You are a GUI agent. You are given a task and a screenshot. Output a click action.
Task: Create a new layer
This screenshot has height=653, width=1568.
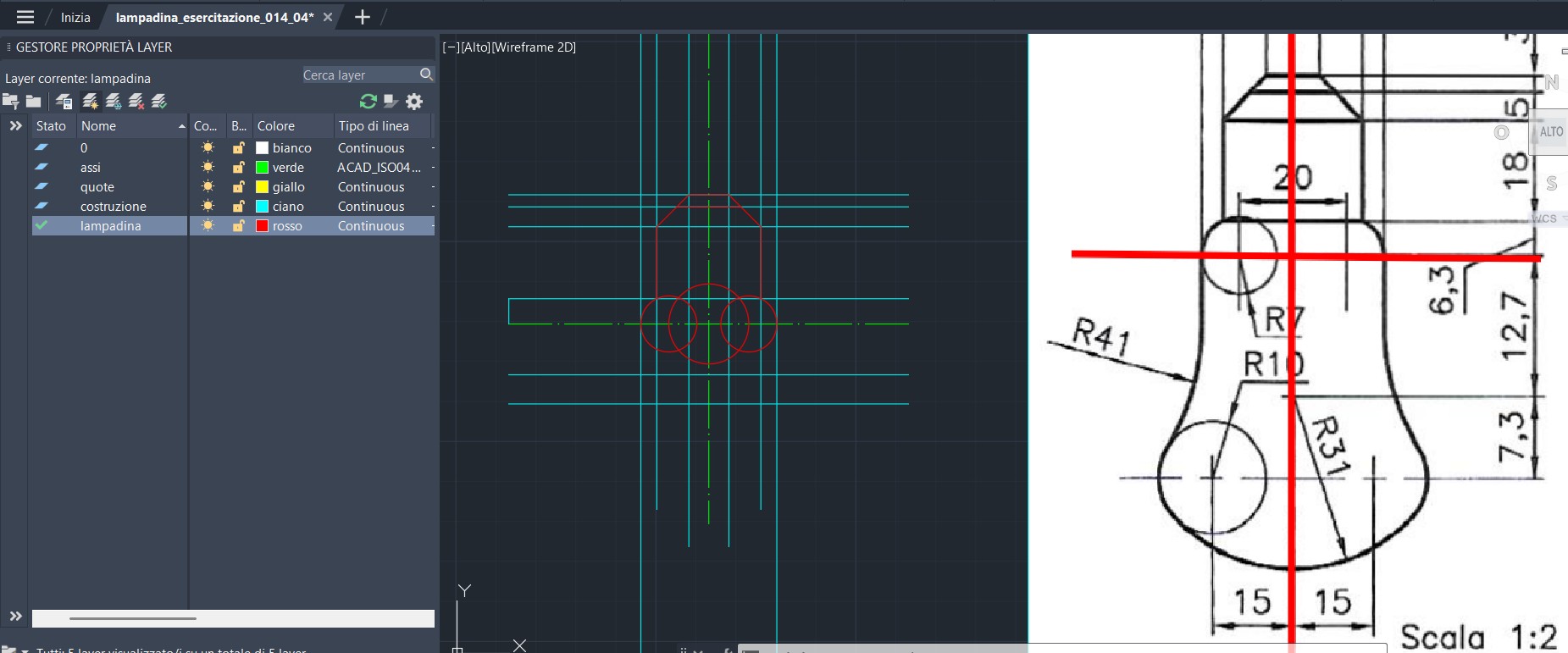(91, 102)
